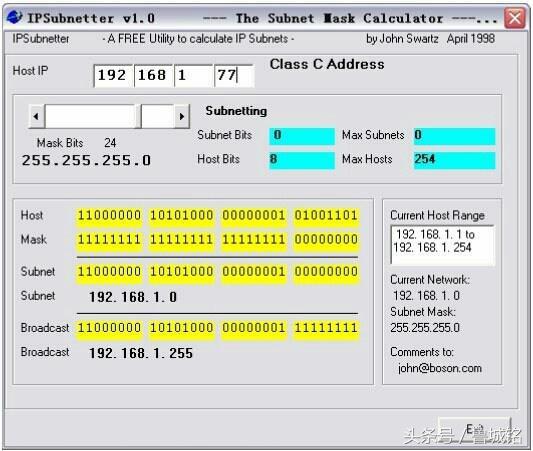Image resolution: width=533 pixels, height=451 pixels.
Task: Click the Subnet address 192.168.1.0
Action: (x=133, y=297)
